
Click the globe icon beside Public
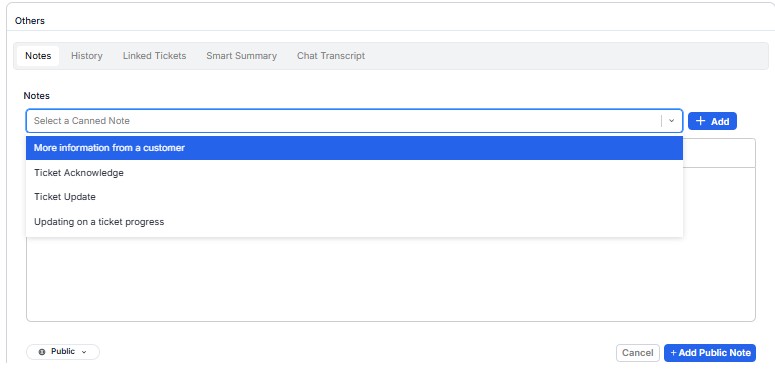tap(42, 352)
